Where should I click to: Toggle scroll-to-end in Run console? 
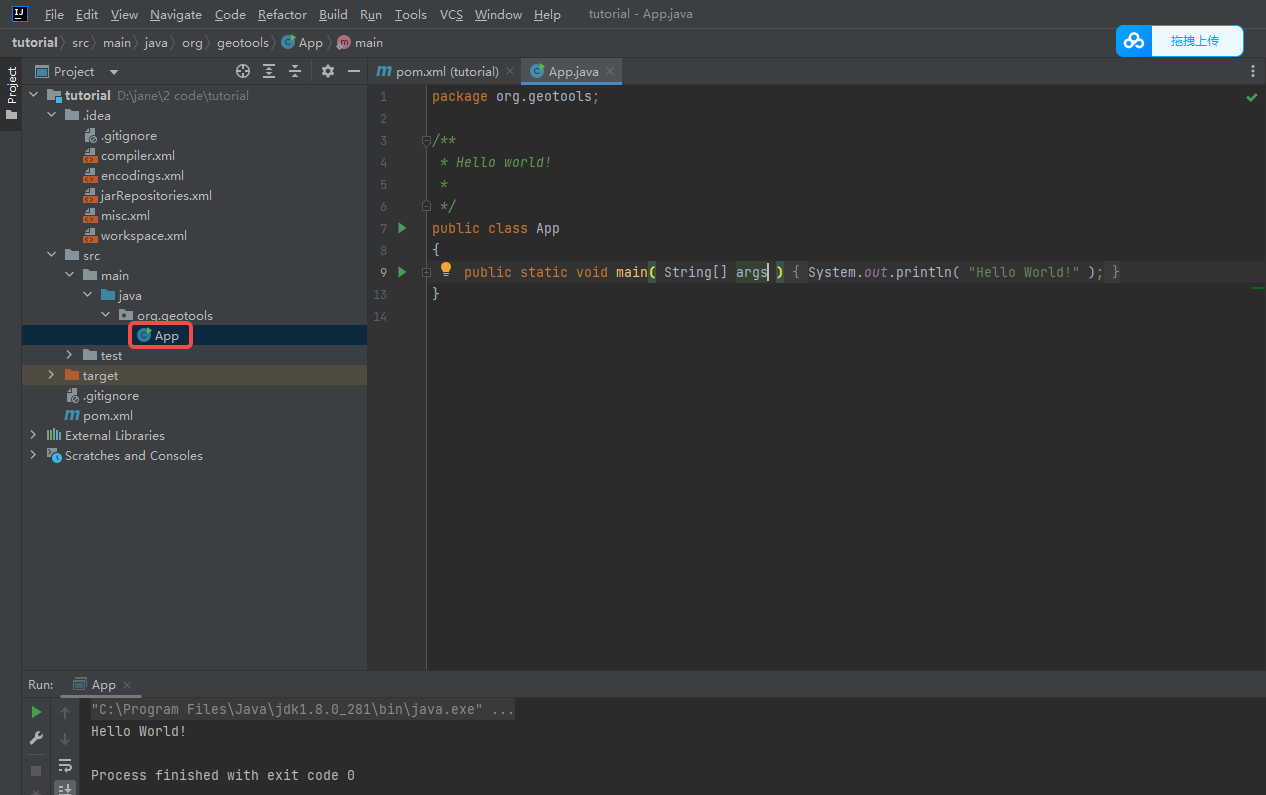point(65,788)
